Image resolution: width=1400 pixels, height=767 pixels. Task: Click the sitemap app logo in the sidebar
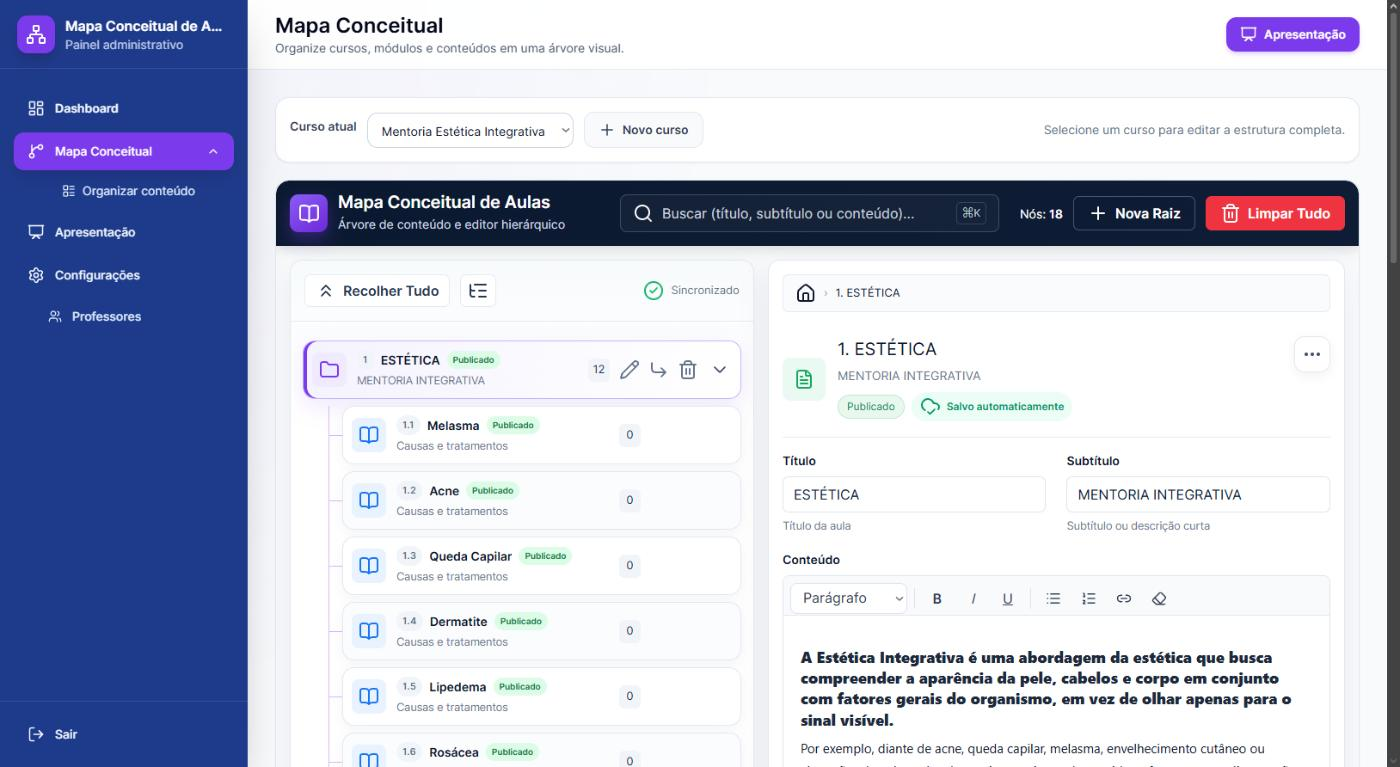tap(35, 34)
